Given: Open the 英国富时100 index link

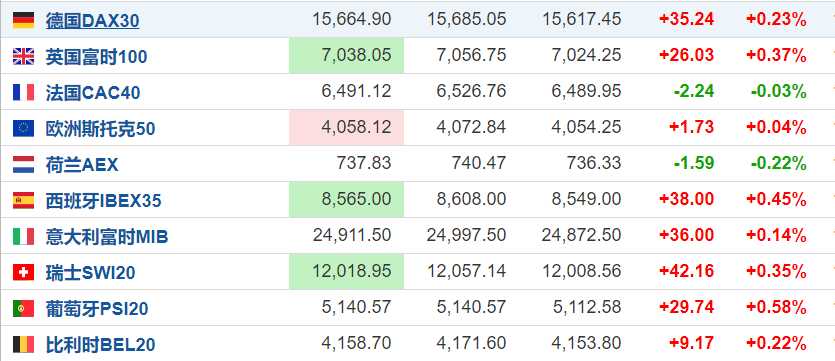Looking at the screenshot, I should [96, 57].
